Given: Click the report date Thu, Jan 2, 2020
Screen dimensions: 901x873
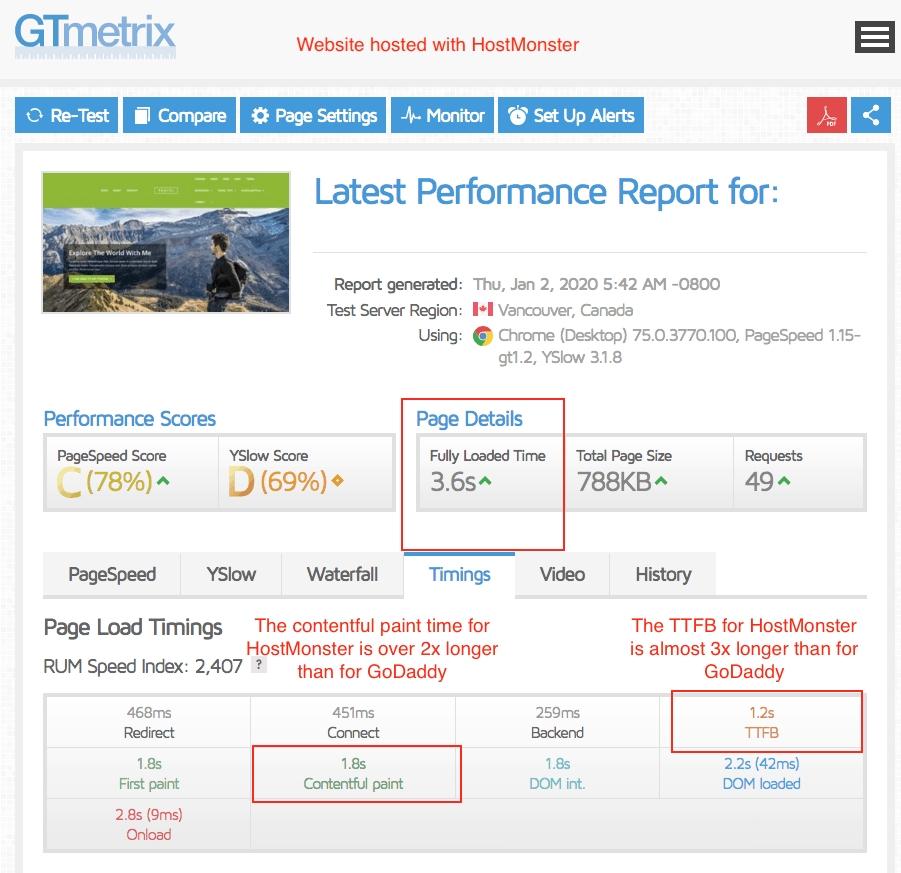Looking at the screenshot, I should coord(596,284).
